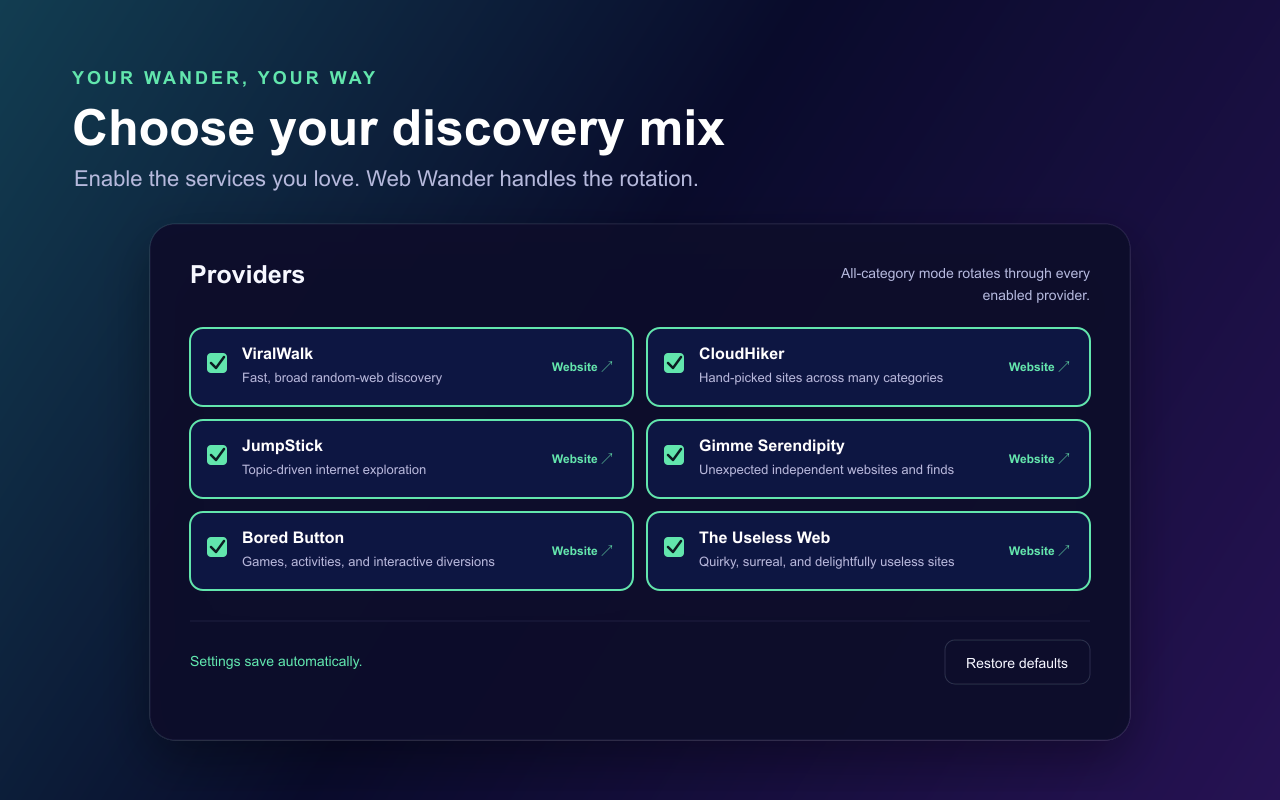Viewport: 1280px width, 800px height.
Task: Click 'Choose your discovery mix' heading
Action: 399,129
